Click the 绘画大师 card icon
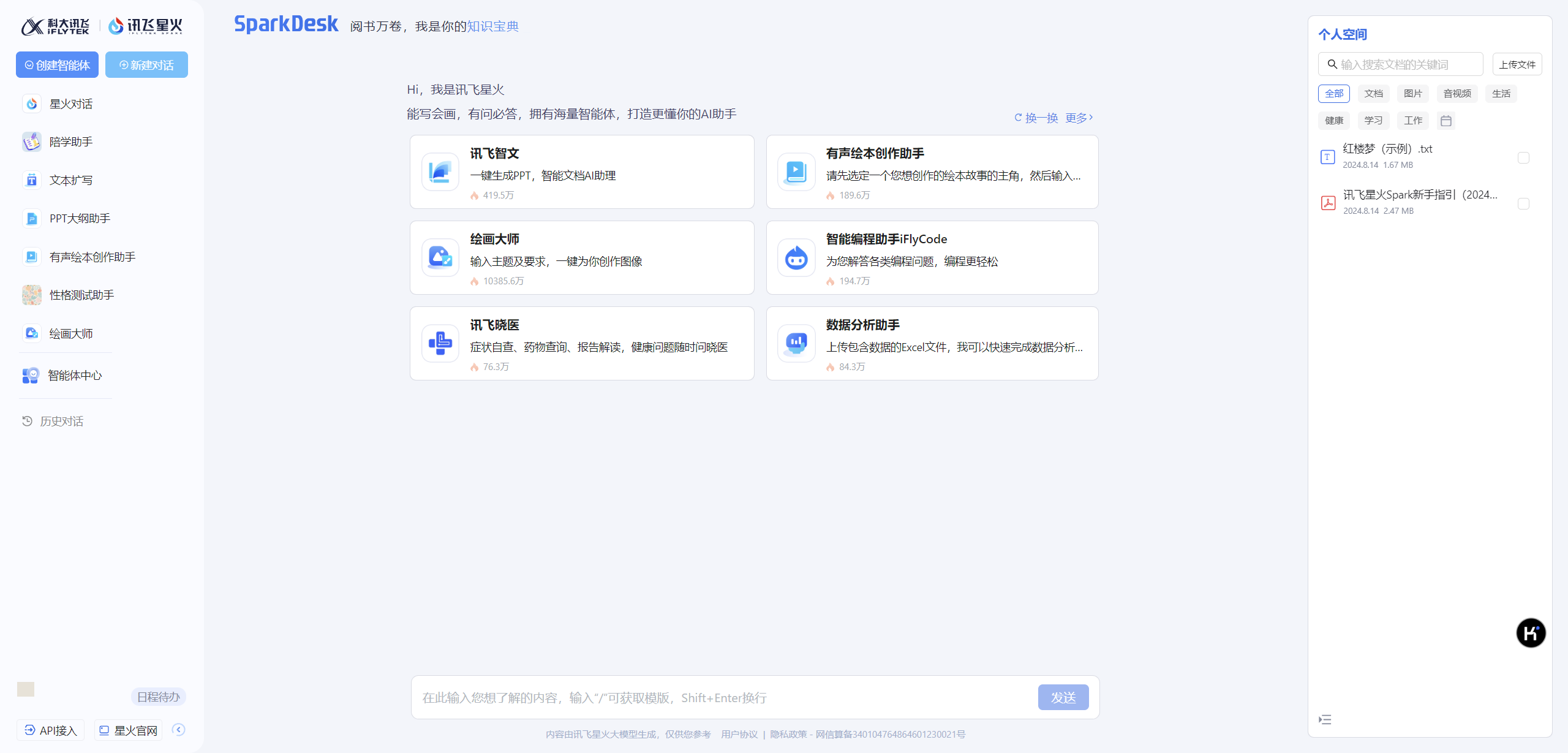This screenshot has width=1568, height=753. click(440, 257)
